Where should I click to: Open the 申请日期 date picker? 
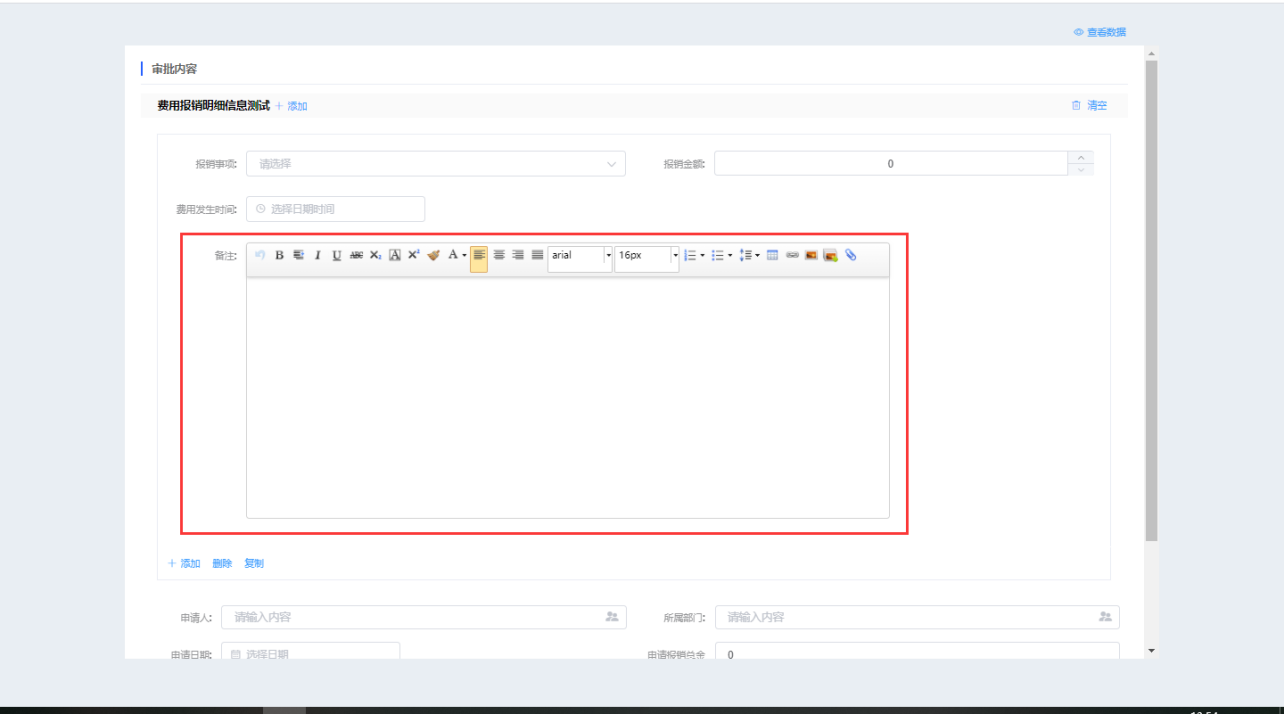tap(310, 652)
